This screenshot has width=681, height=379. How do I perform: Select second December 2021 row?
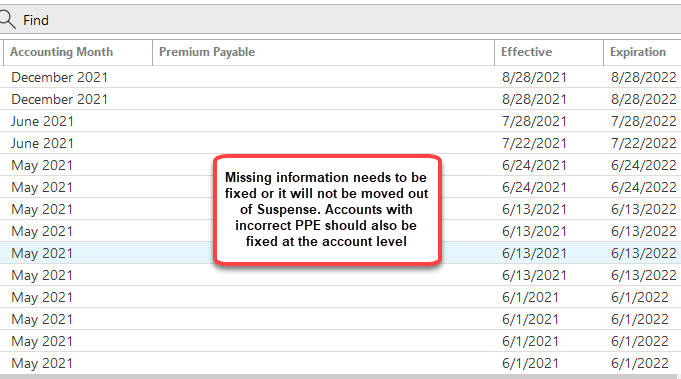340,99
